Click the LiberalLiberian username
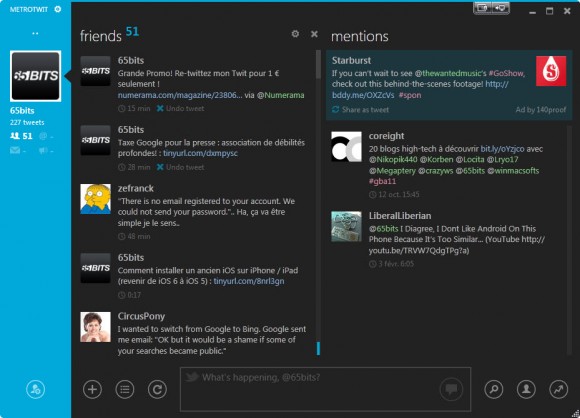 coord(400,216)
